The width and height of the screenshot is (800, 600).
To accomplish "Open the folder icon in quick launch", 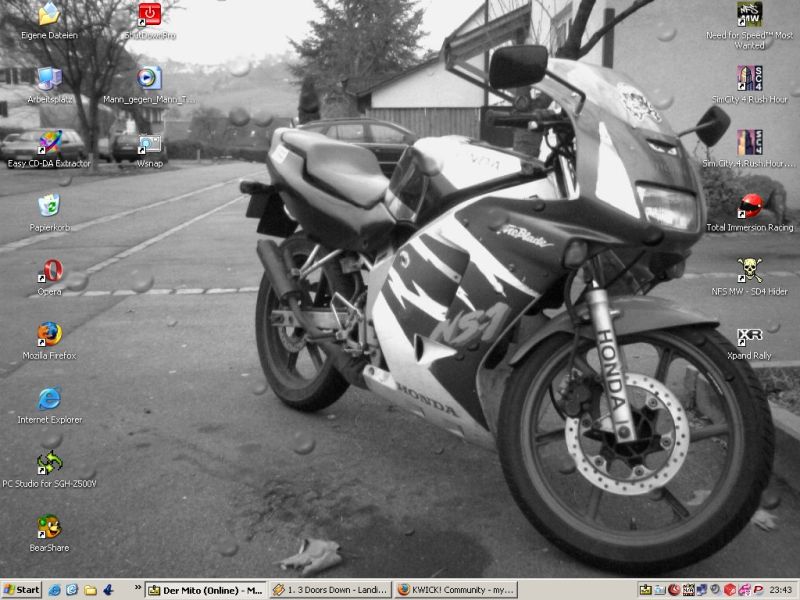I will (x=90, y=590).
